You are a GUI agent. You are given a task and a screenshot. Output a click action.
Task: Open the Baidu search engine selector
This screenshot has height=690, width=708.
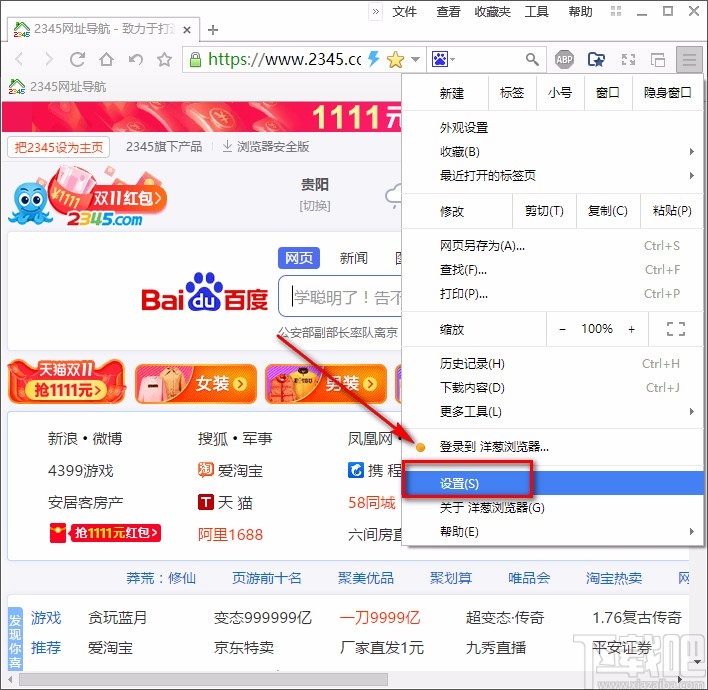(x=443, y=59)
